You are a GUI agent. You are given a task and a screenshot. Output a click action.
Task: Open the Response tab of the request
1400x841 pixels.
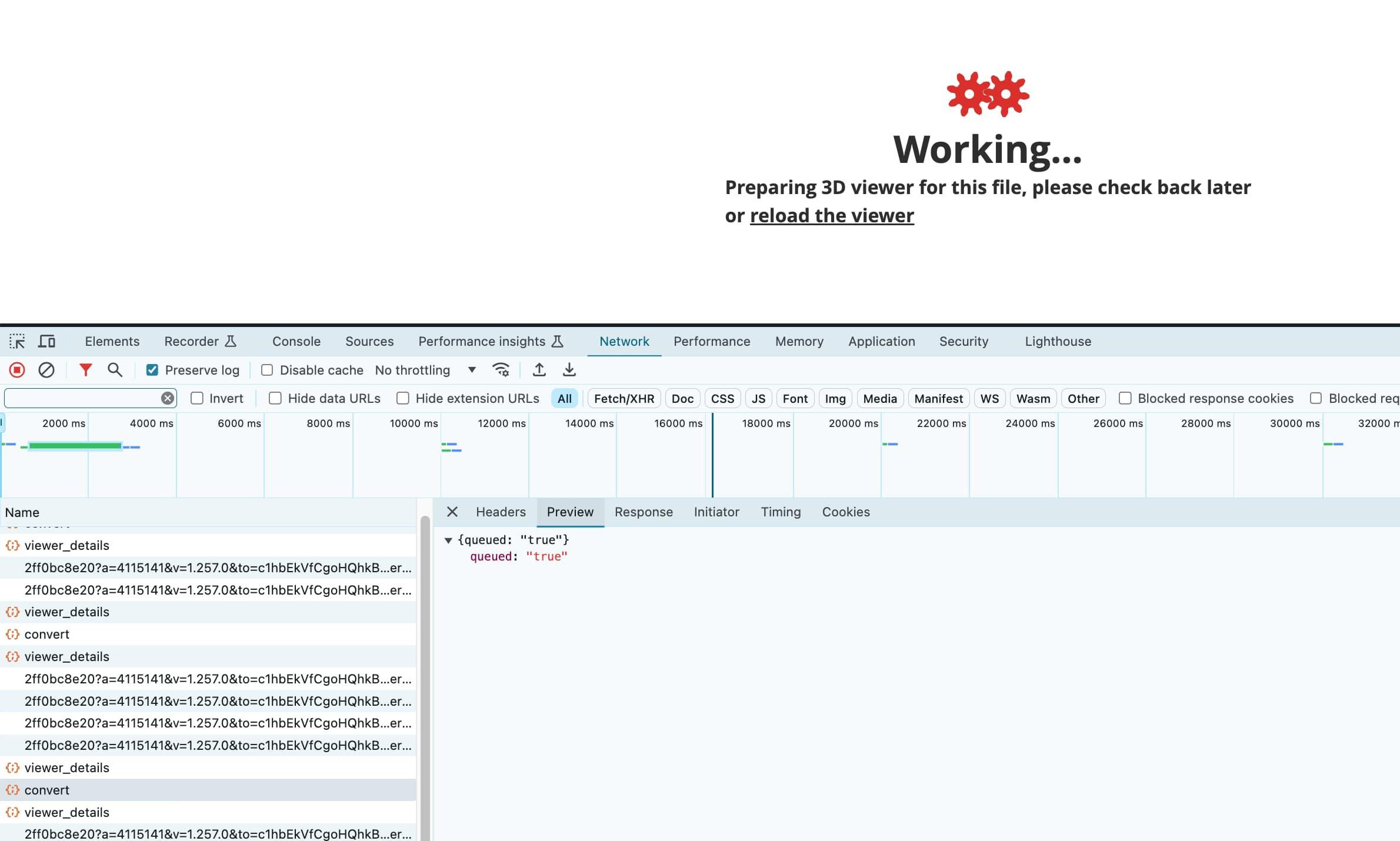click(643, 512)
